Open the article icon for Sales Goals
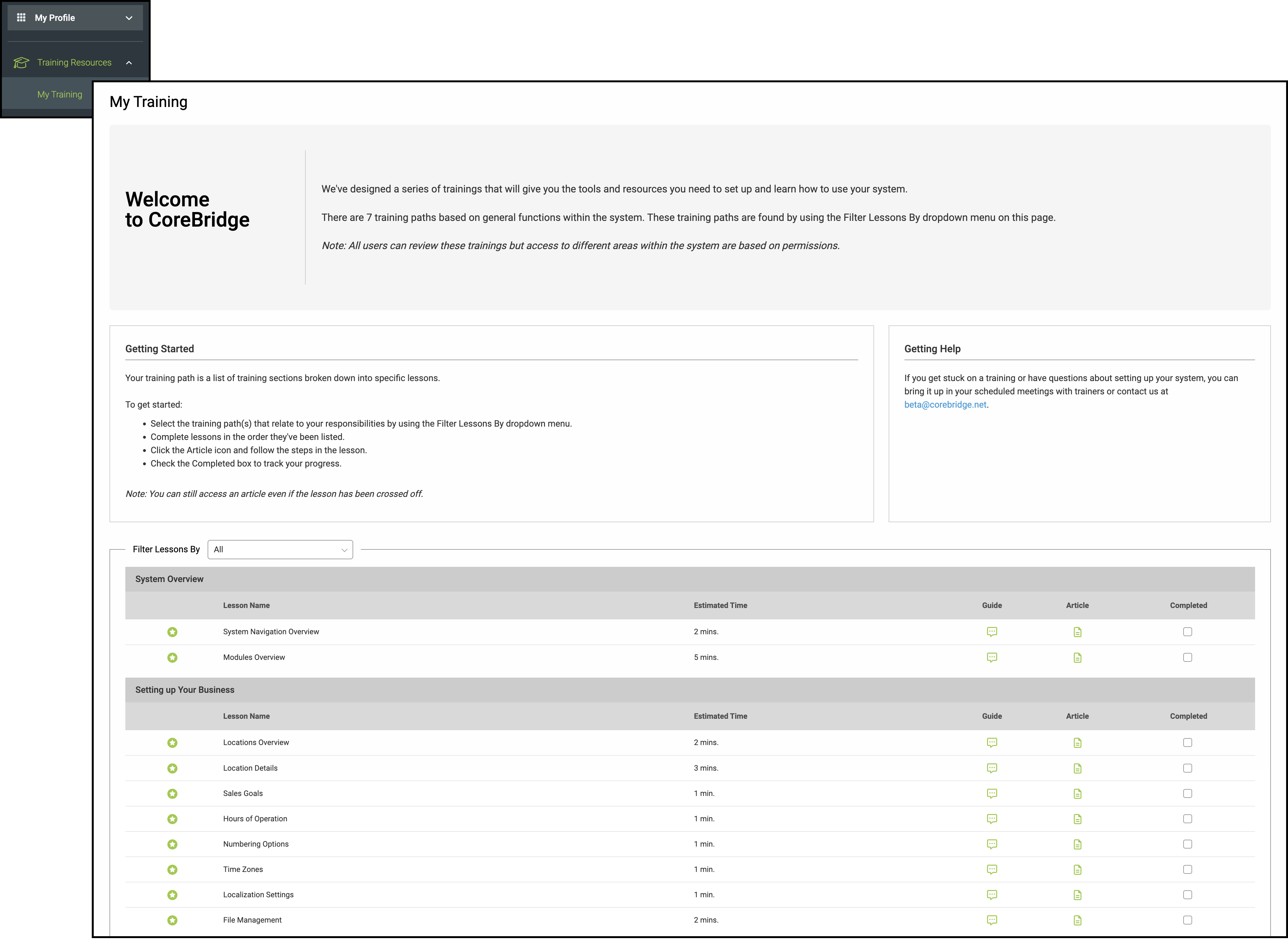The height and width of the screenshot is (940, 1288). click(1077, 794)
